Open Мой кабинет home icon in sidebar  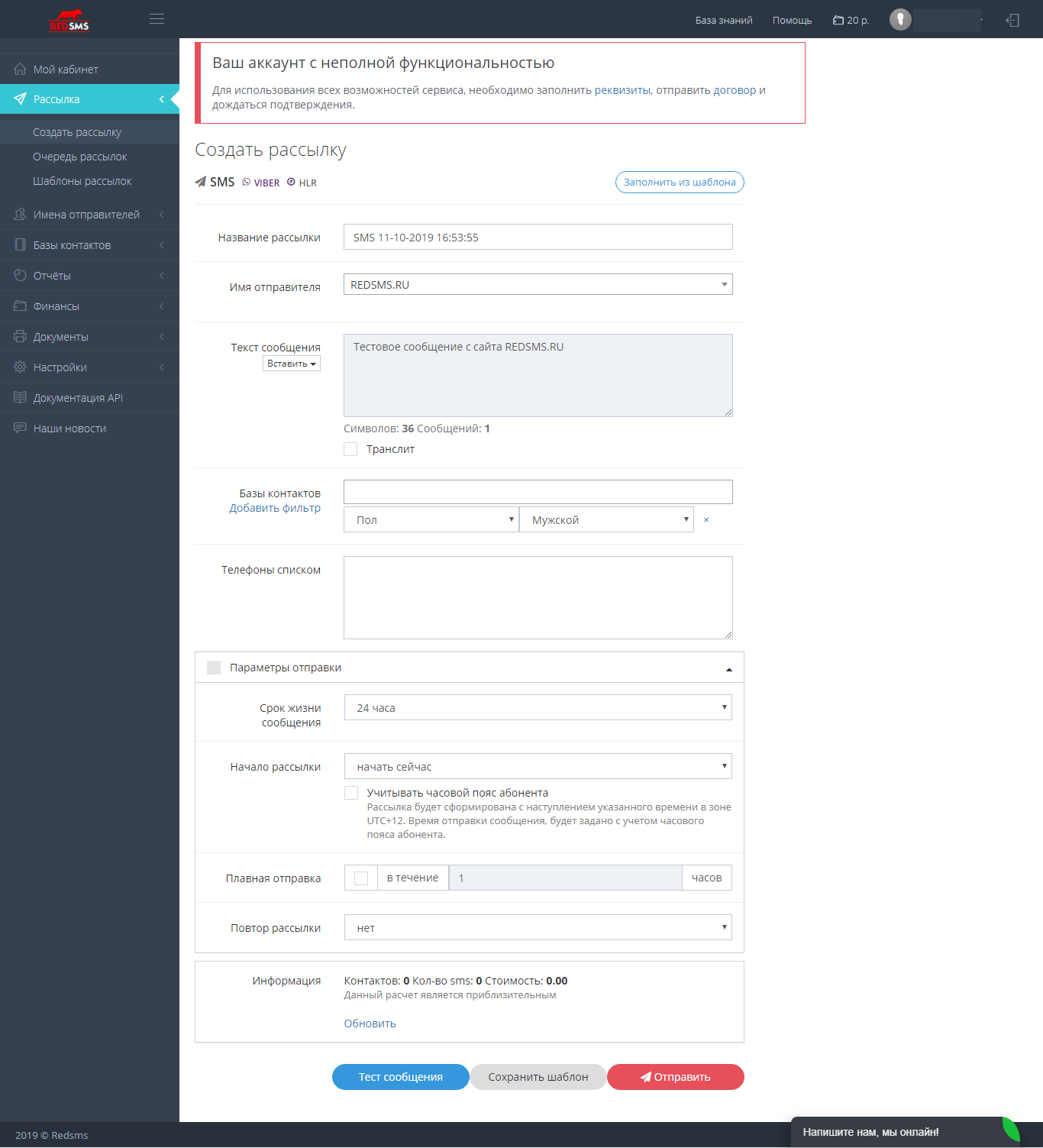tap(21, 69)
